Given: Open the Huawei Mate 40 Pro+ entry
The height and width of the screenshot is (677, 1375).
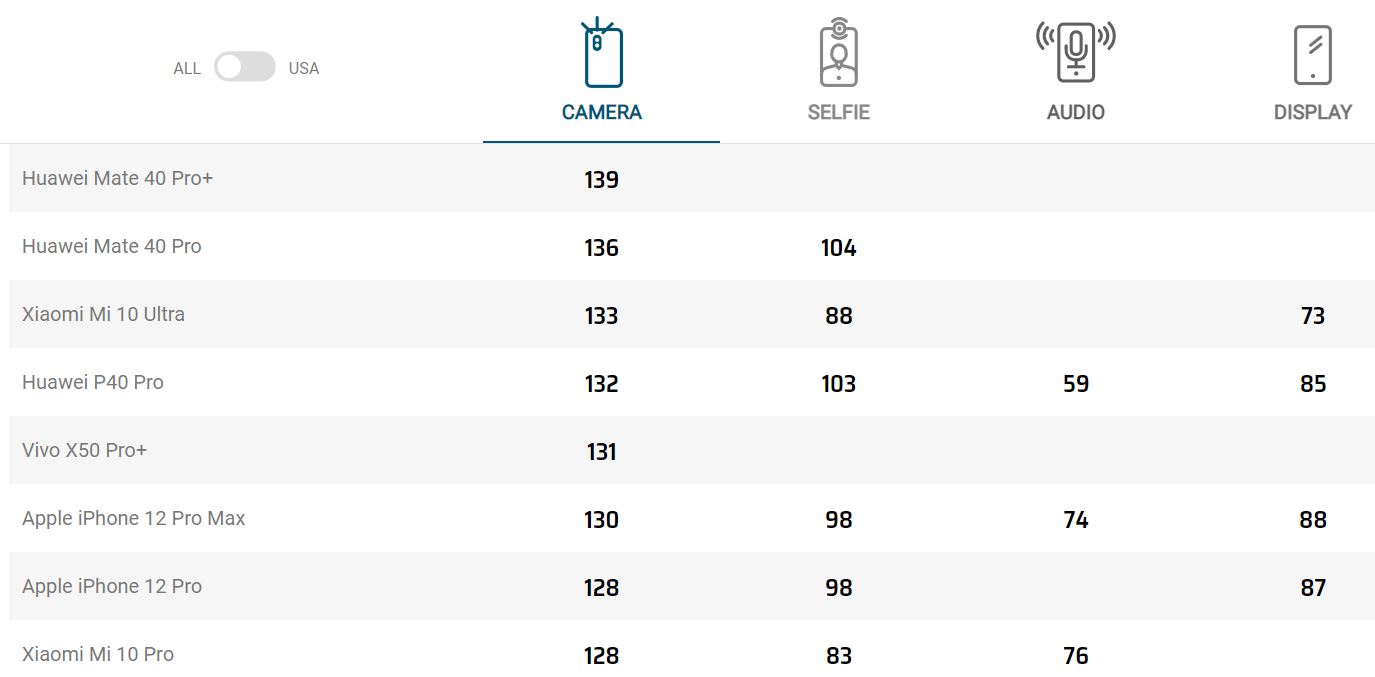Looking at the screenshot, I should point(117,178).
